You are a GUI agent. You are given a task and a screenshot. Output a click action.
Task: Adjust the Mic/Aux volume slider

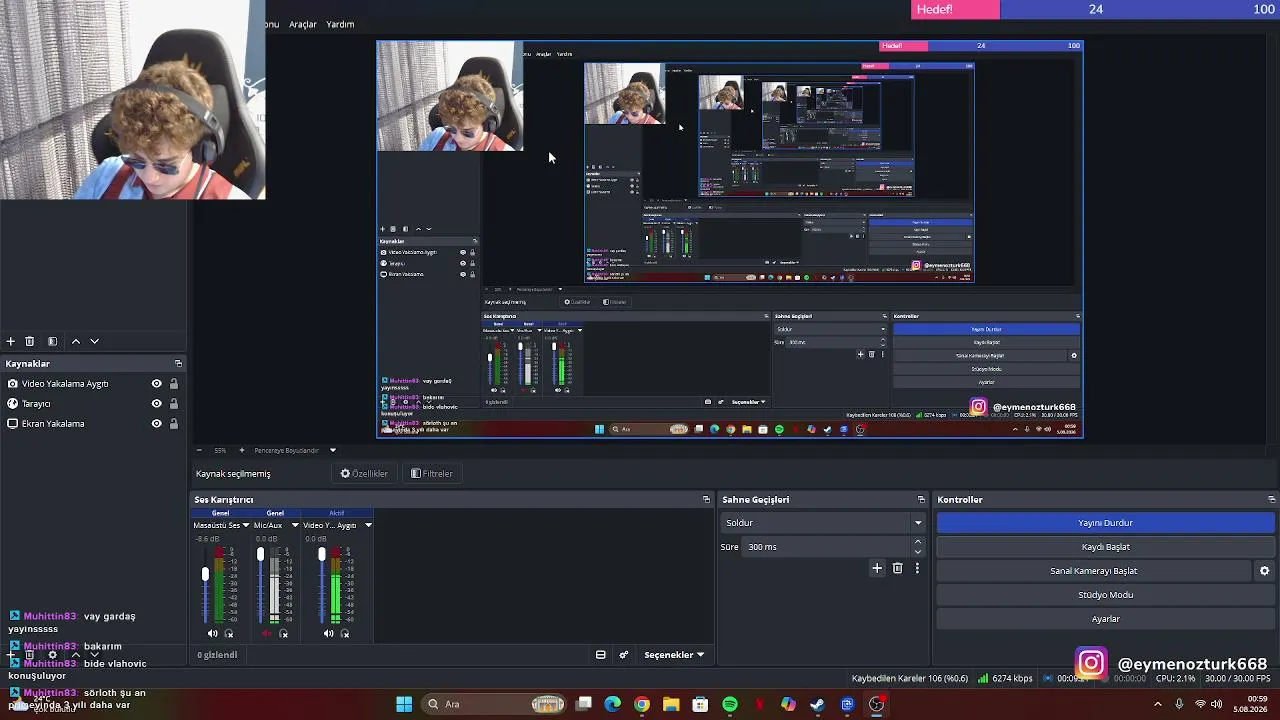260,554
